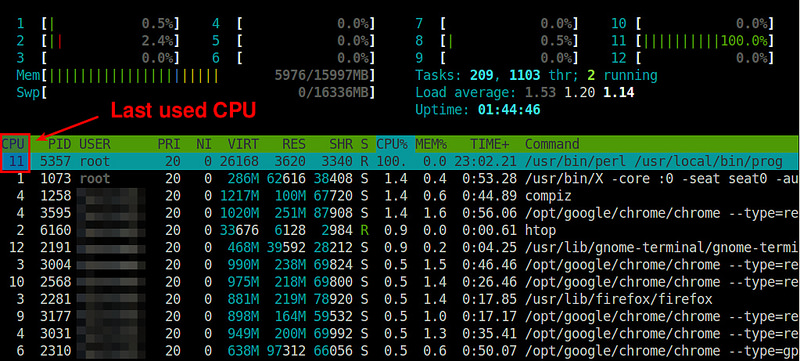Click the CPU 10 meter
This screenshot has height=361, width=800.
tap(691, 23)
